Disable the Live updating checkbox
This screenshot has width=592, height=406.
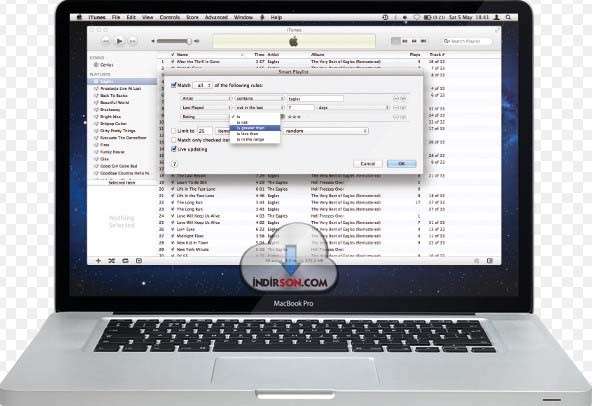(x=174, y=149)
